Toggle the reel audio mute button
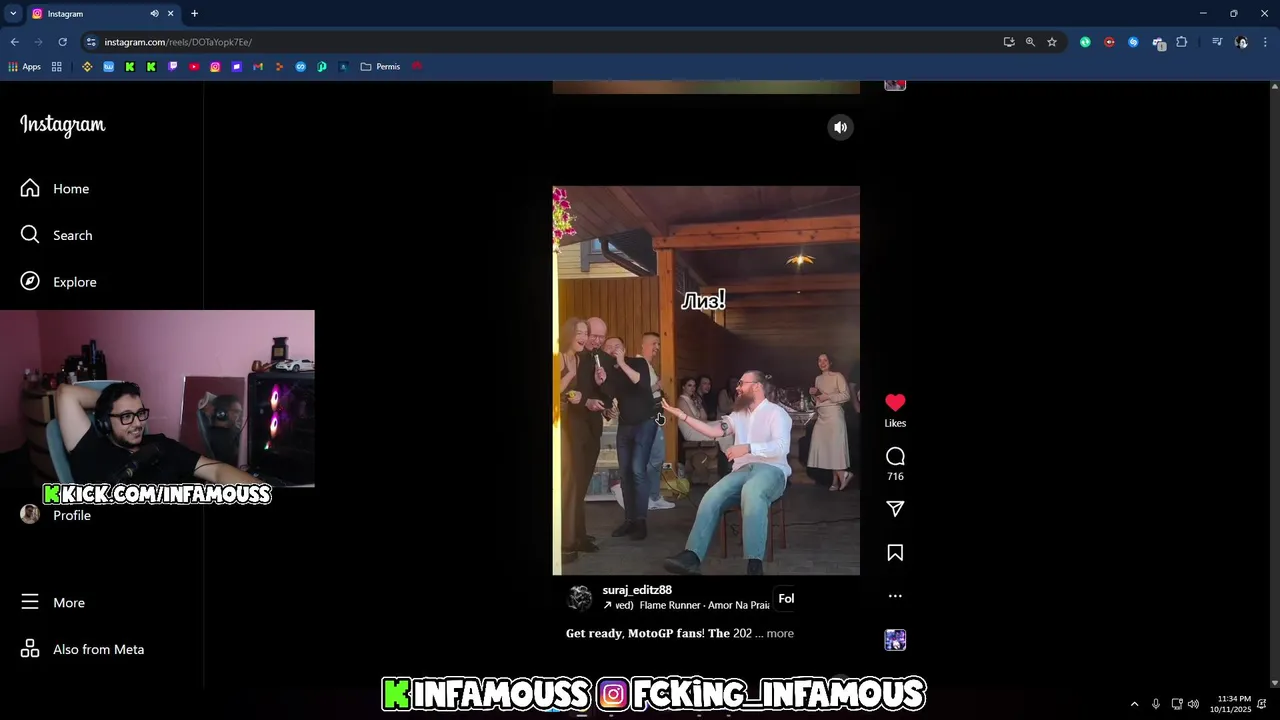The image size is (1280, 720). pos(841,127)
